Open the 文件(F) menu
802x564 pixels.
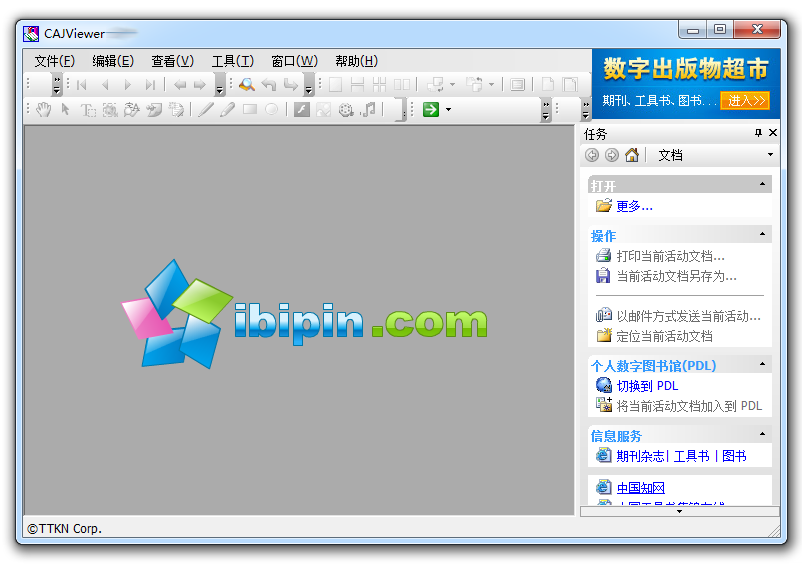coord(54,61)
